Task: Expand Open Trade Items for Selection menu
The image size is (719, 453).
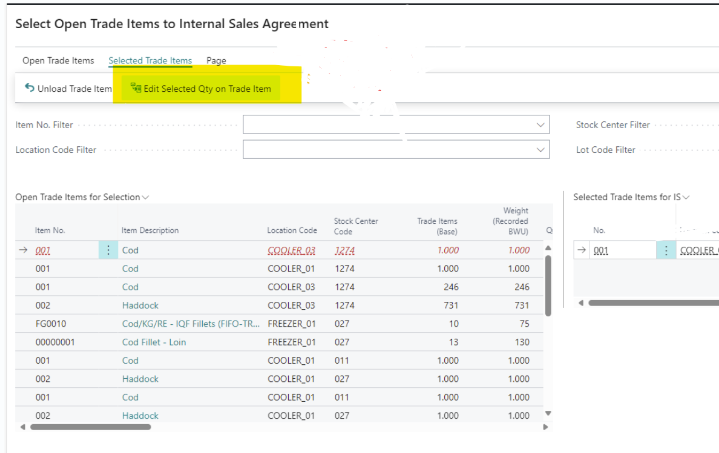Action: click(x=146, y=198)
